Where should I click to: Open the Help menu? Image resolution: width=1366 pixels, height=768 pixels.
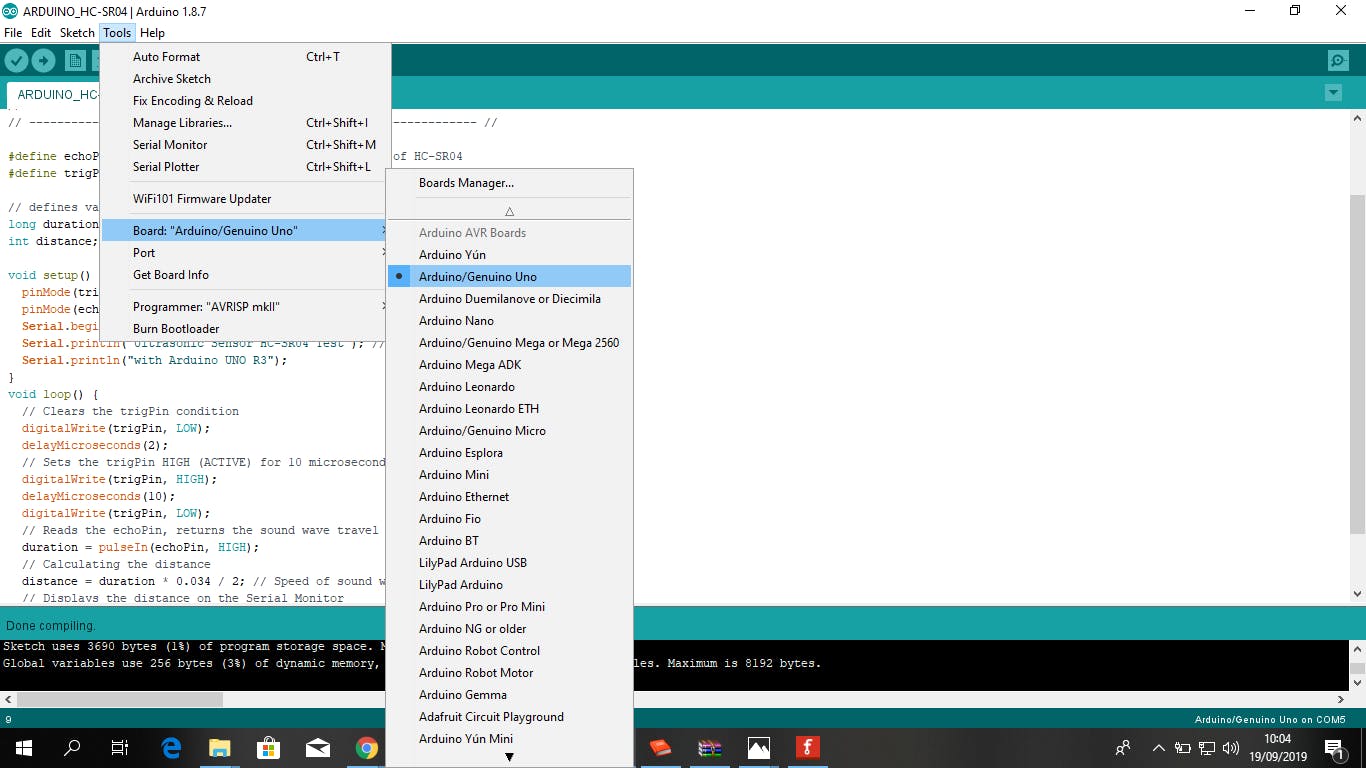(152, 33)
